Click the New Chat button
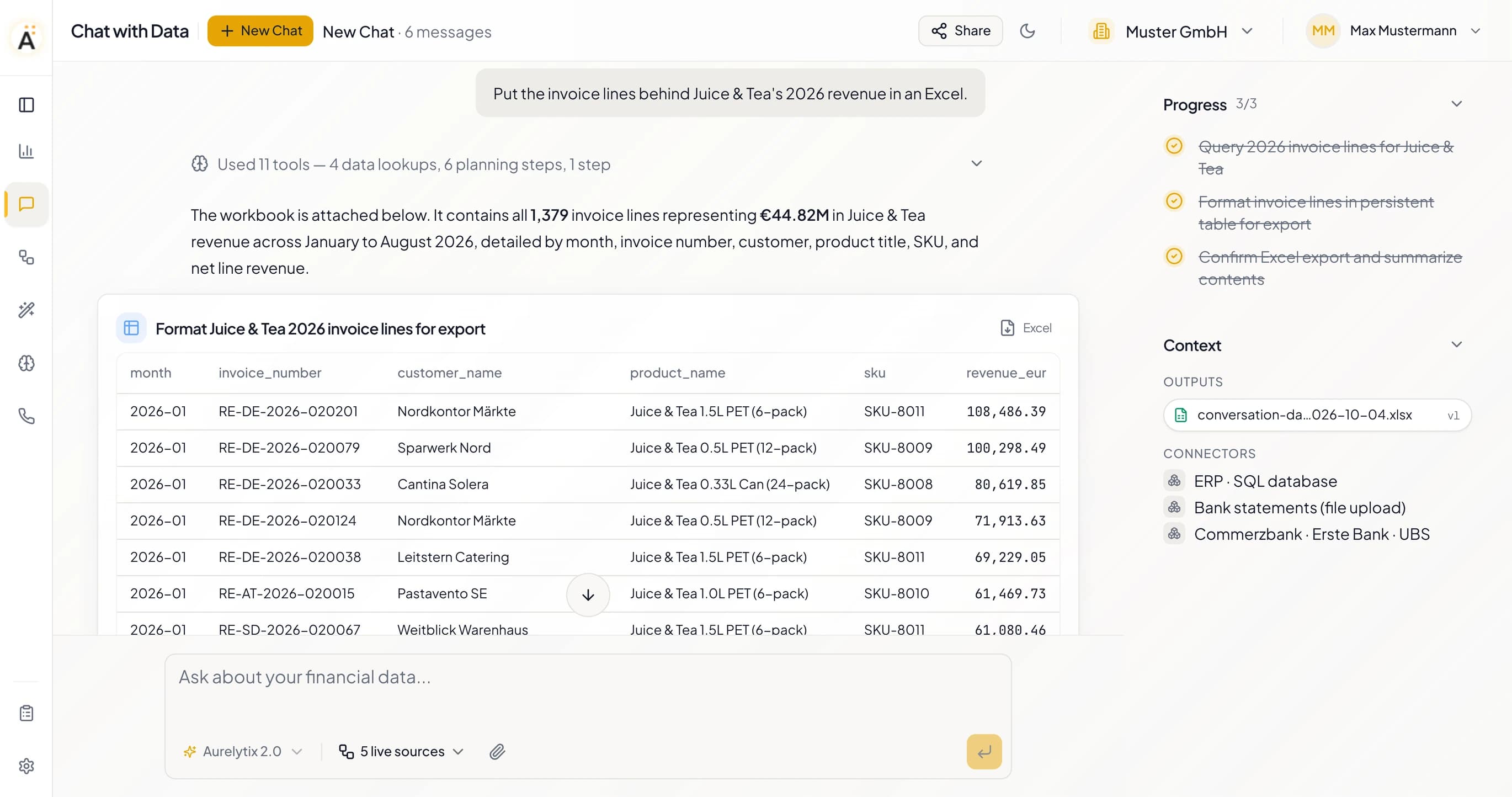The width and height of the screenshot is (1512, 797). click(x=260, y=30)
